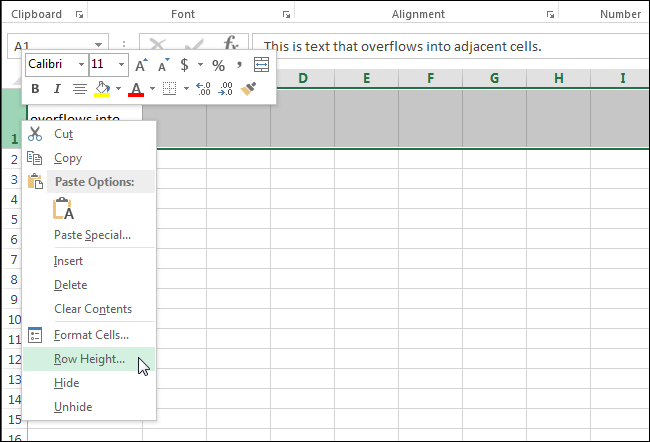Open the font size dropdown
The height and width of the screenshot is (442, 650).
click(121, 65)
